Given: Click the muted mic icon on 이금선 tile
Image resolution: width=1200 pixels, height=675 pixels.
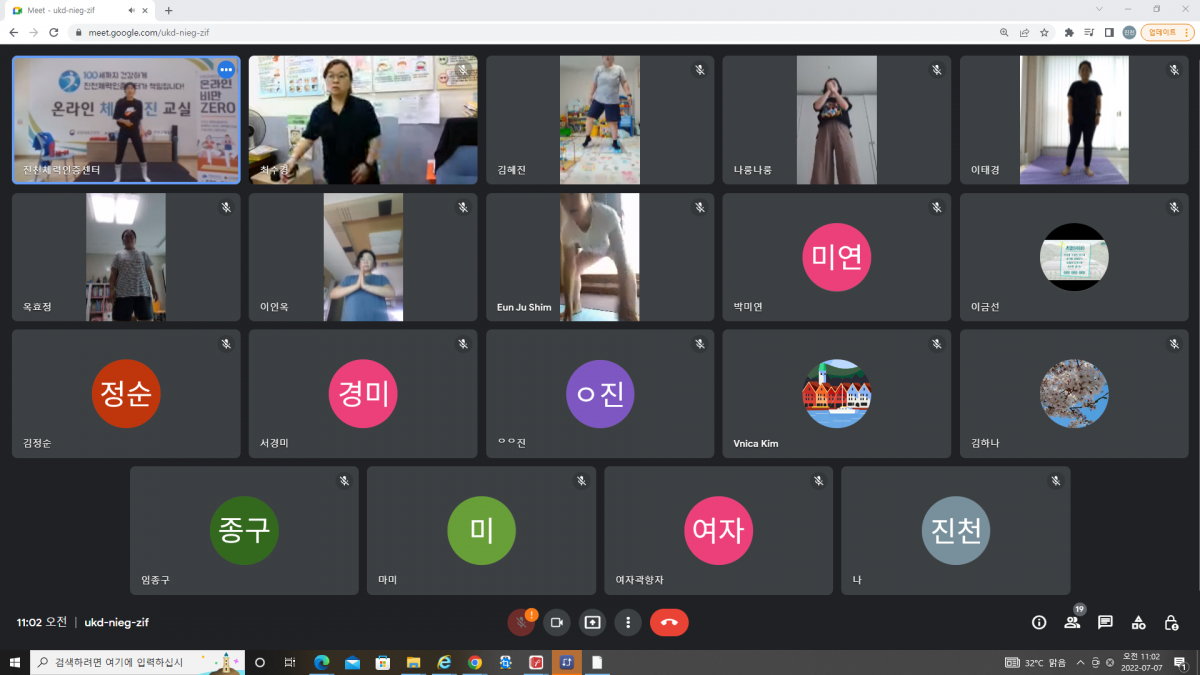Looking at the screenshot, I should [x=1174, y=207].
